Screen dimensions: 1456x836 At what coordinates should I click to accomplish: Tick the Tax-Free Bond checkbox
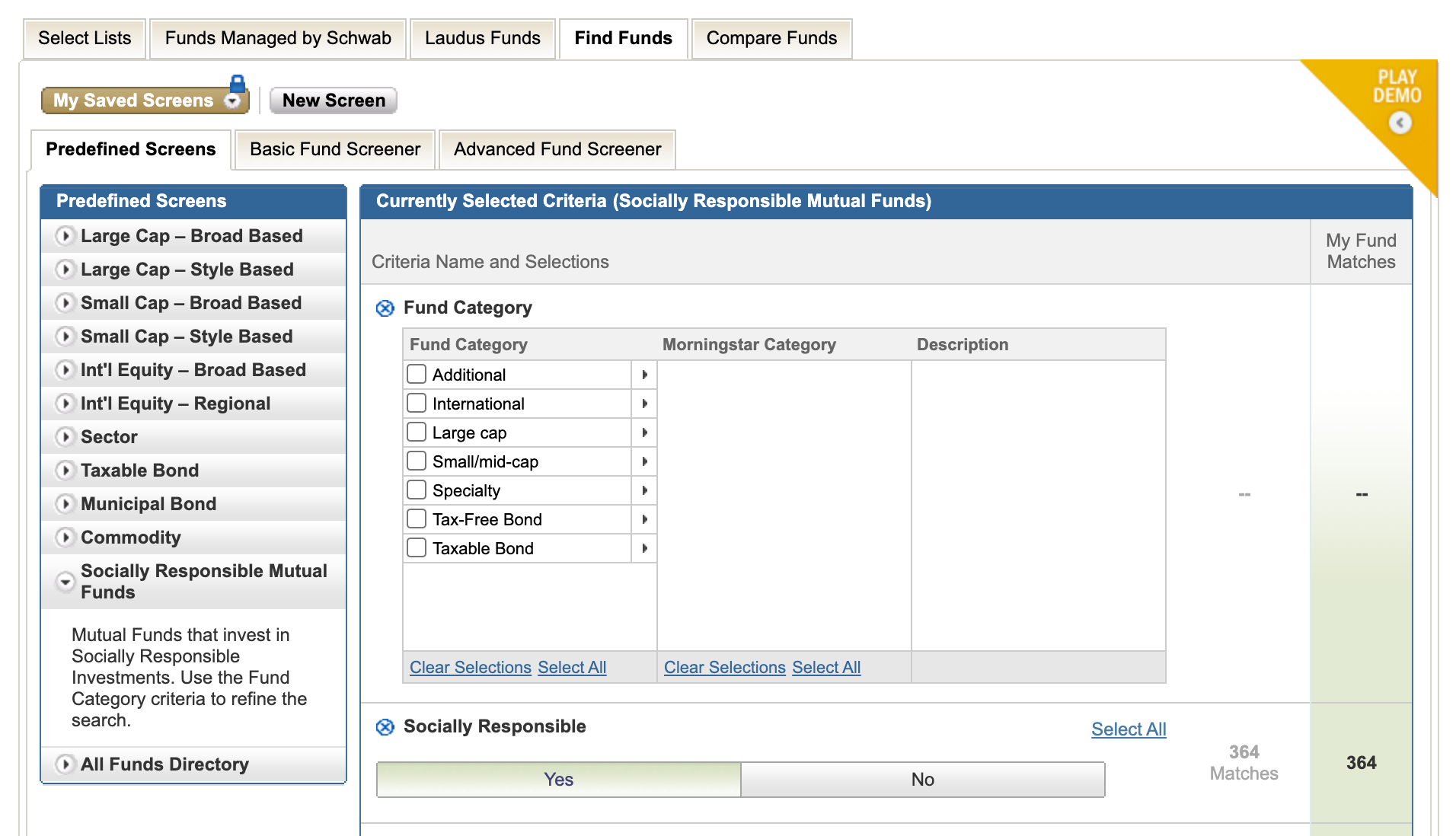pos(417,519)
